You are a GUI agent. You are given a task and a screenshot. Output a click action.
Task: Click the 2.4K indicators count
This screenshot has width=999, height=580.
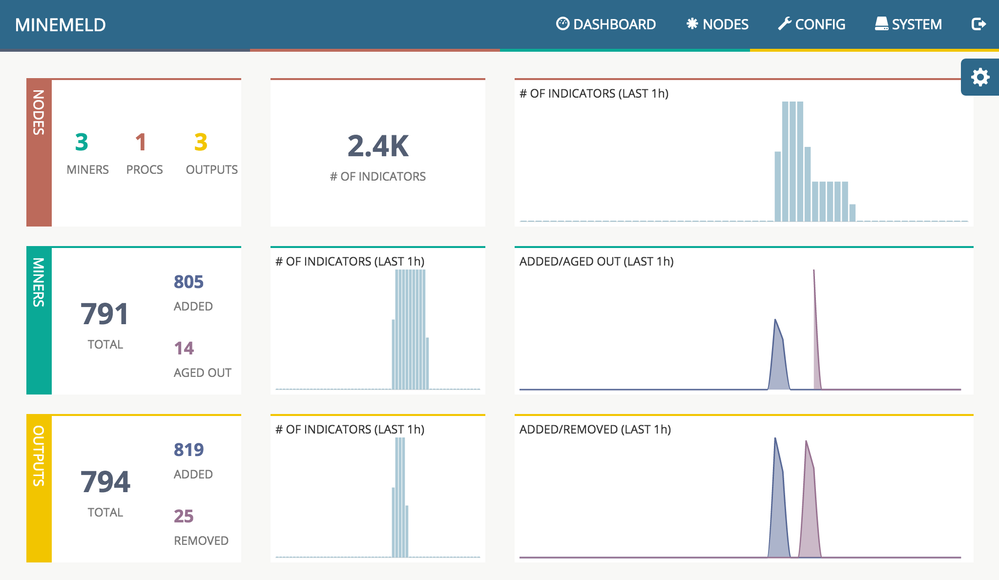pos(377,147)
